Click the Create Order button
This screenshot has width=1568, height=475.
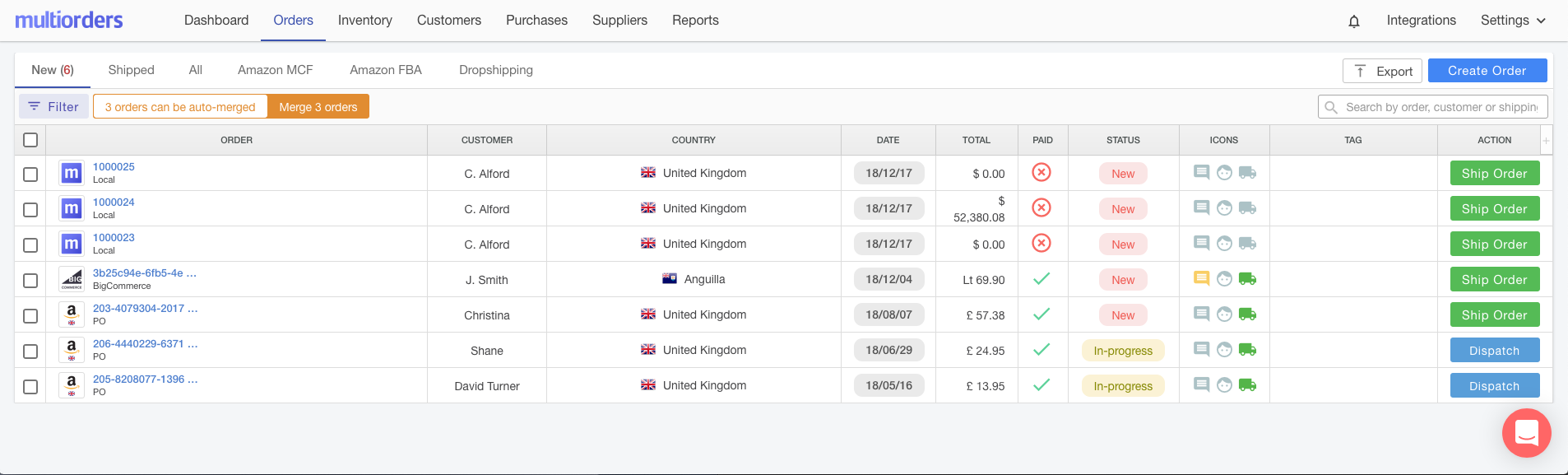pos(1487,71)
